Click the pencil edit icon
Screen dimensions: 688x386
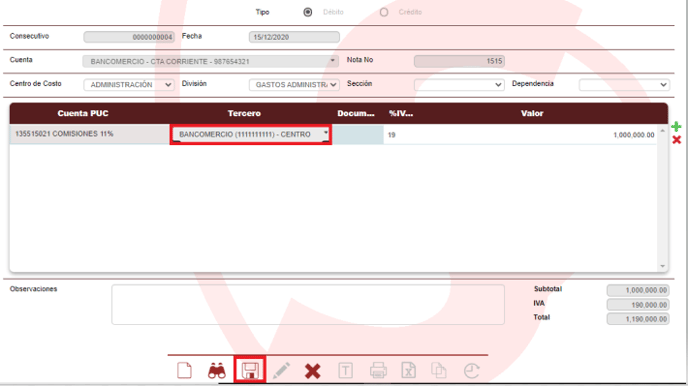pos(281,371)
